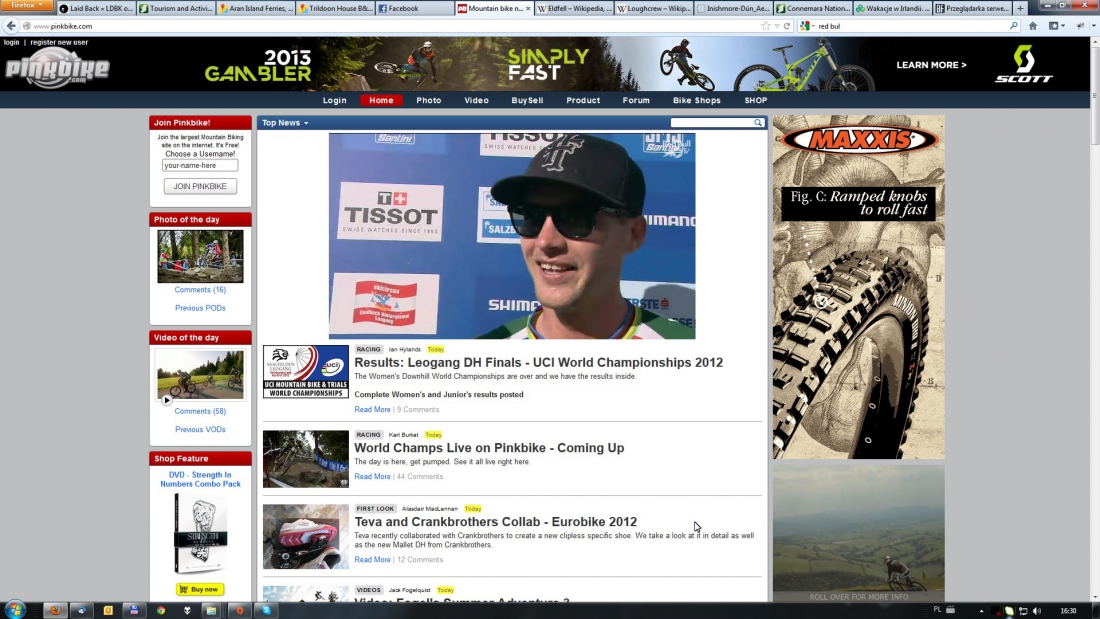Click the Maxxis tire advertisement

click(x=859, y=287)
